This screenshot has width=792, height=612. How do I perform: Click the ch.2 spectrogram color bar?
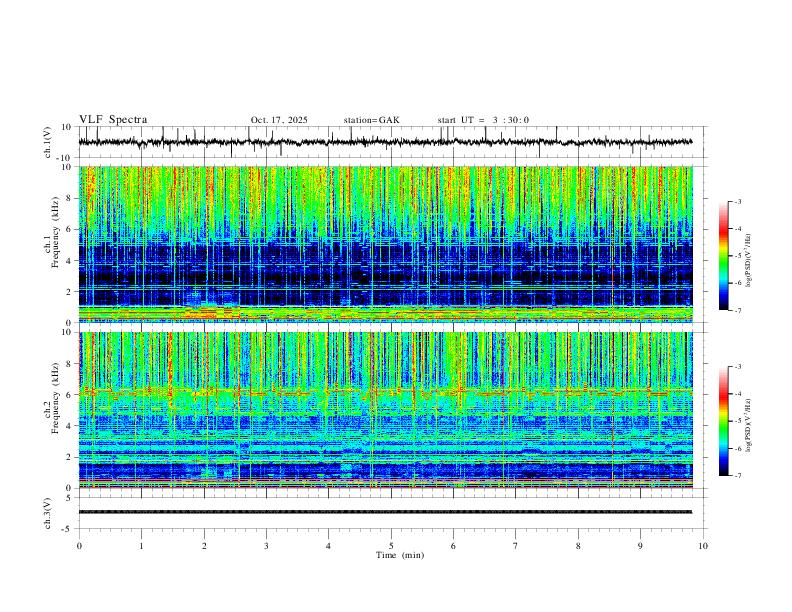click(724, 421)
